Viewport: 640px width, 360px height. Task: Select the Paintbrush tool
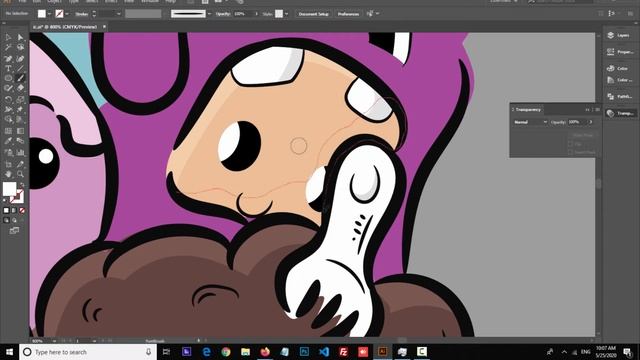click(x=20, y=78)
